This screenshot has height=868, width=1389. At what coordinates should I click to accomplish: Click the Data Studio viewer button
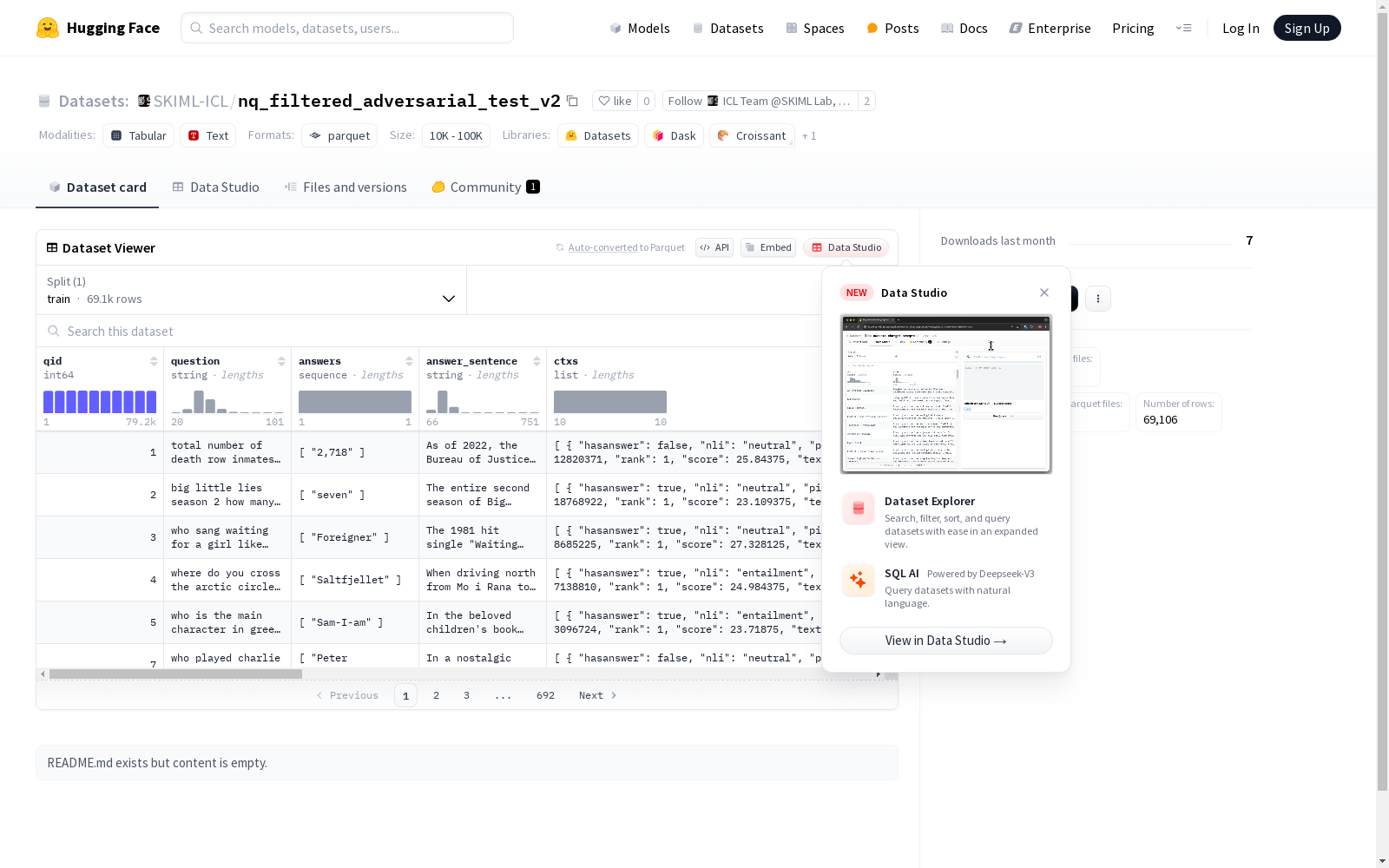click(x=846, y=247)
